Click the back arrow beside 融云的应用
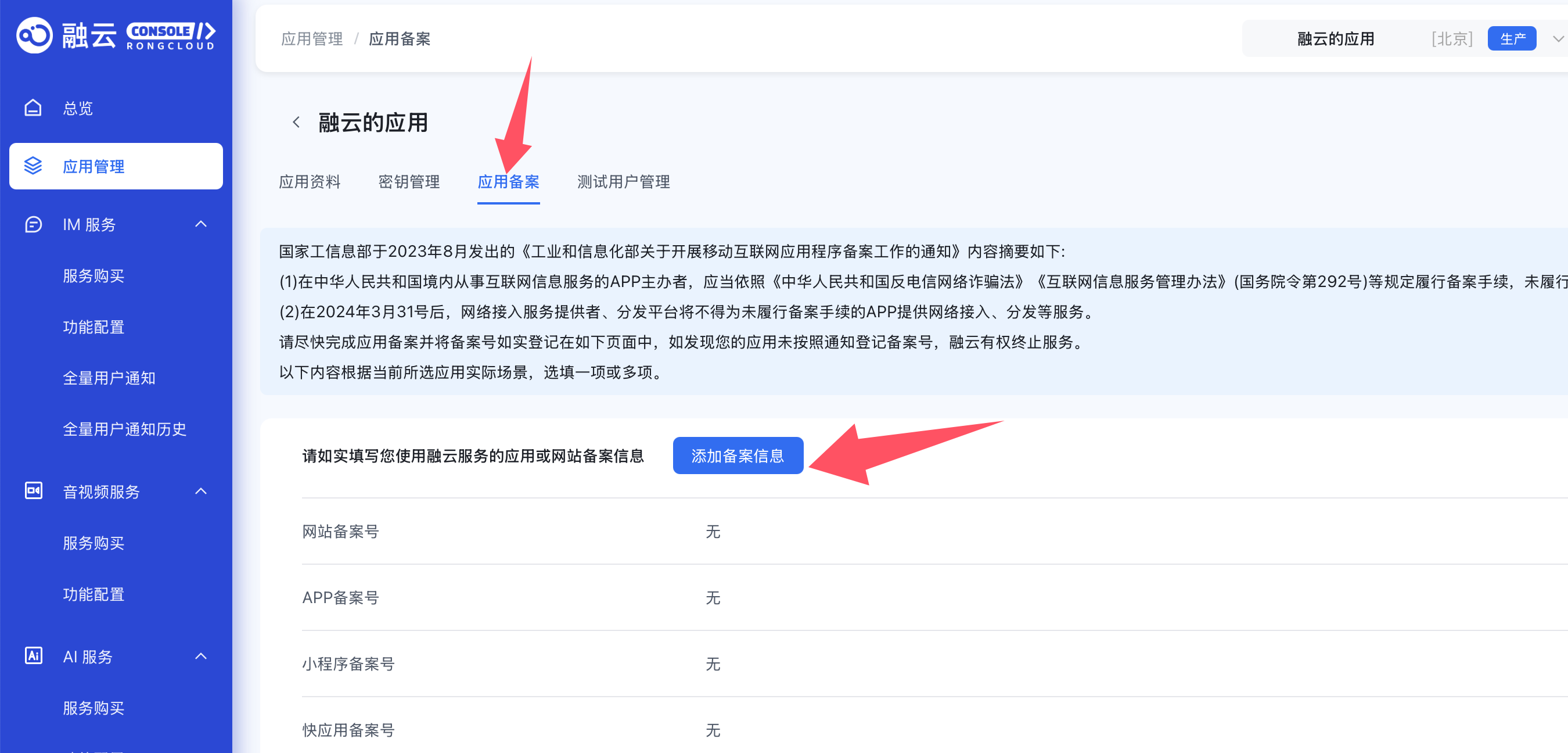This screenshot has width=1568, height=753. point(296,123)
